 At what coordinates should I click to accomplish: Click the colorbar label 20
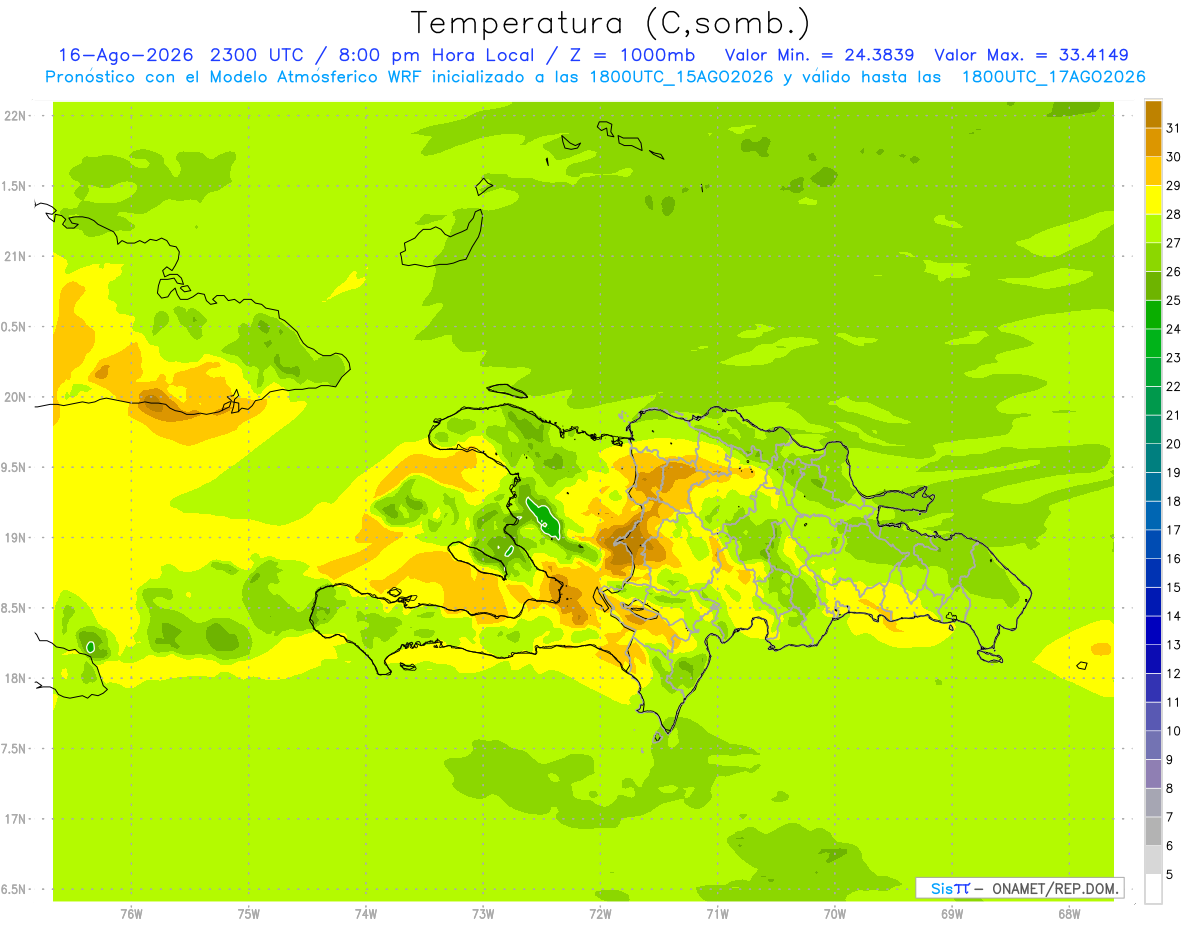pos(1173,444)
